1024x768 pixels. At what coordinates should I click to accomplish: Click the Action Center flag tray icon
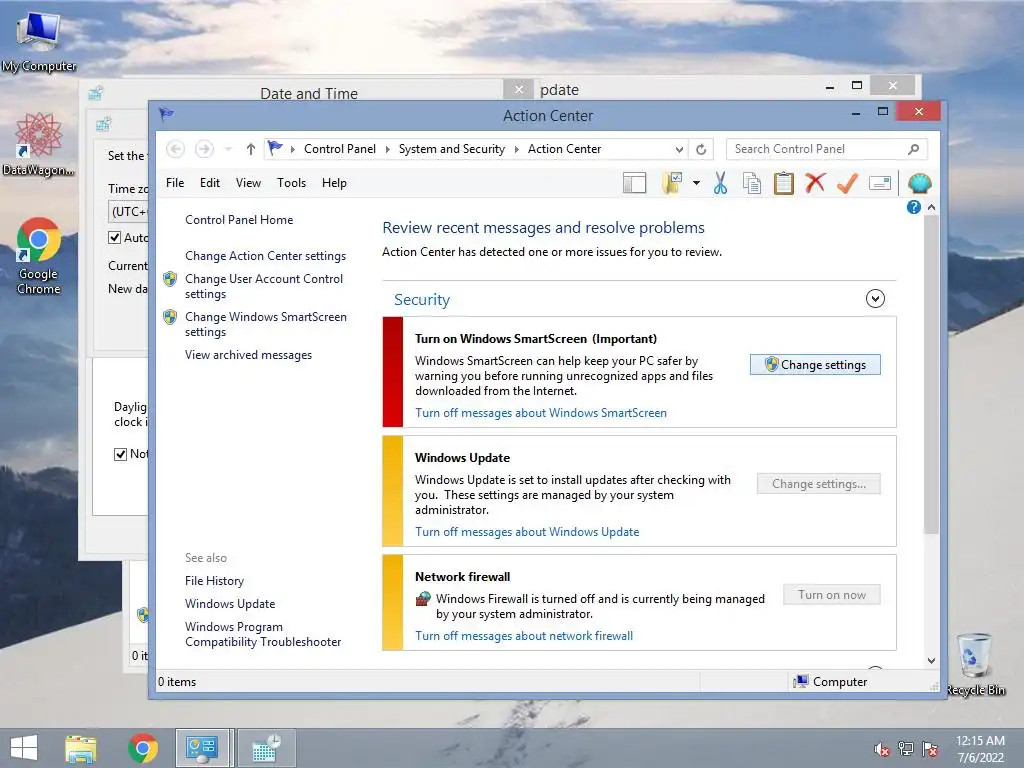930,749
